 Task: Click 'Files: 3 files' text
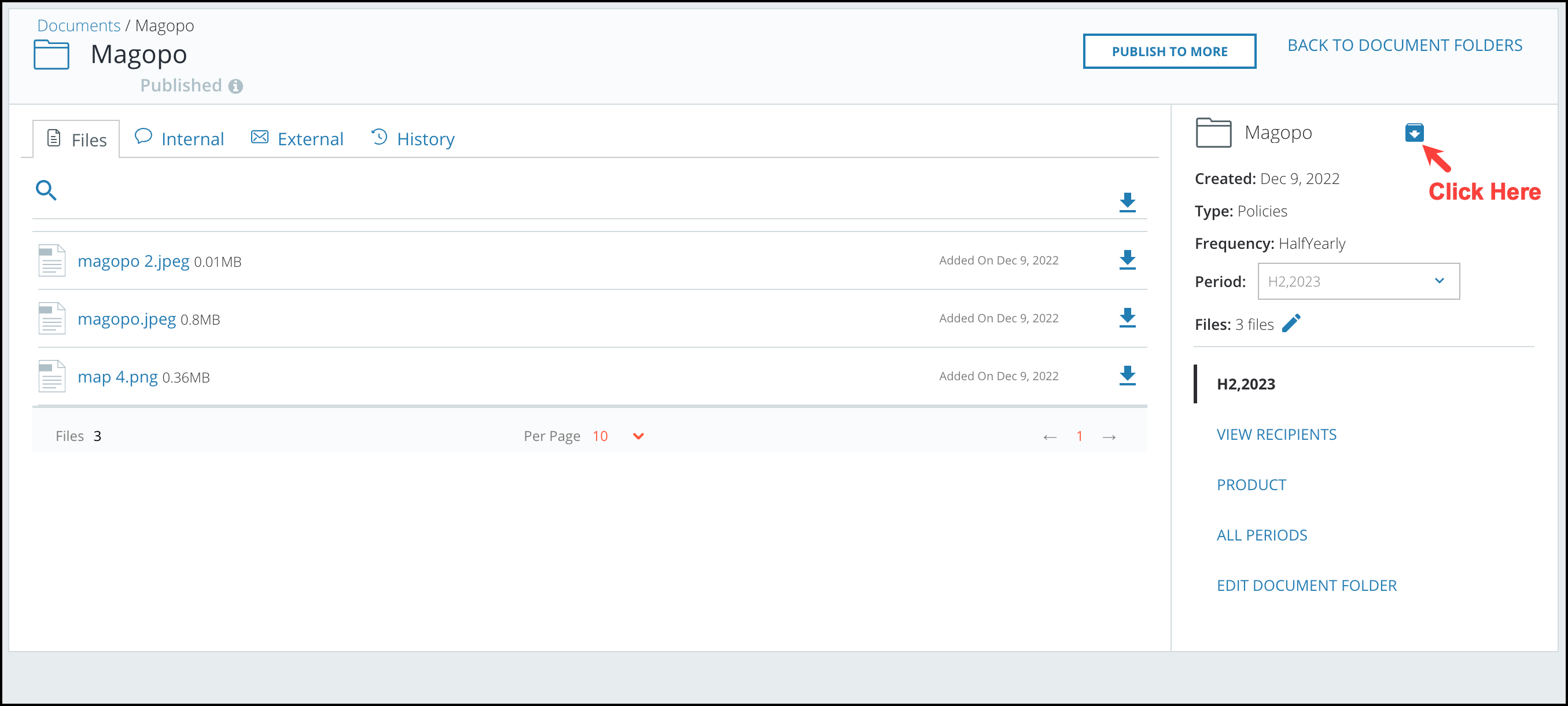point(1234,325)
